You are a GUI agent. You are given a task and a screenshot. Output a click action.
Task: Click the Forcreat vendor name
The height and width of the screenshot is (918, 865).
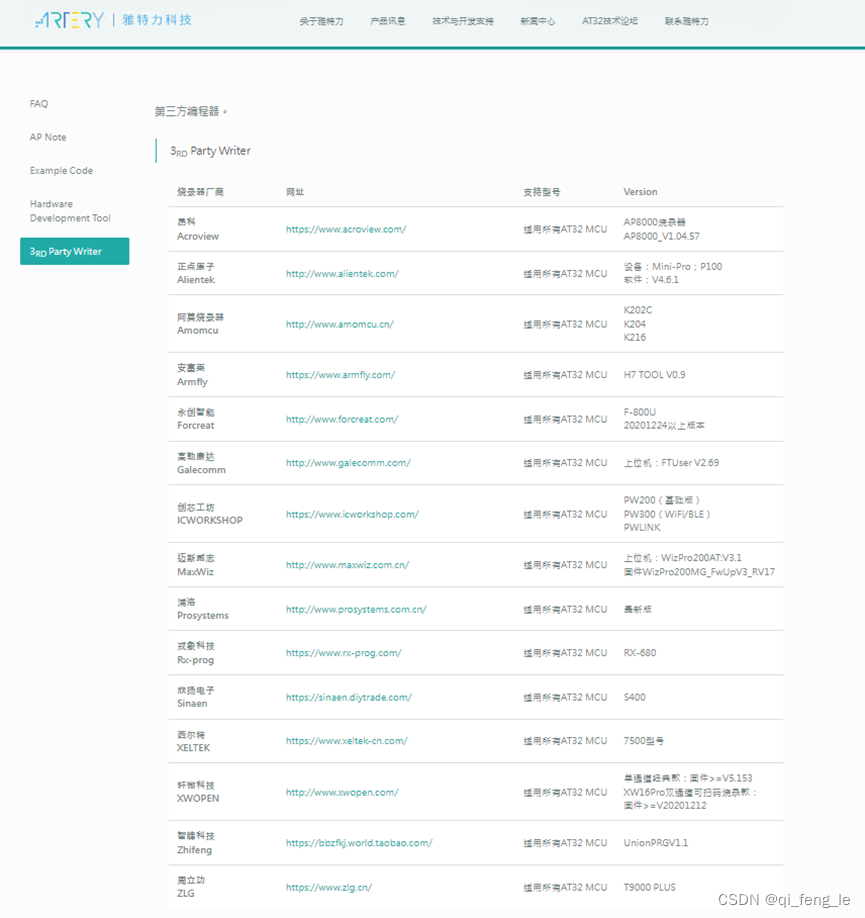[x=196, y=426]
